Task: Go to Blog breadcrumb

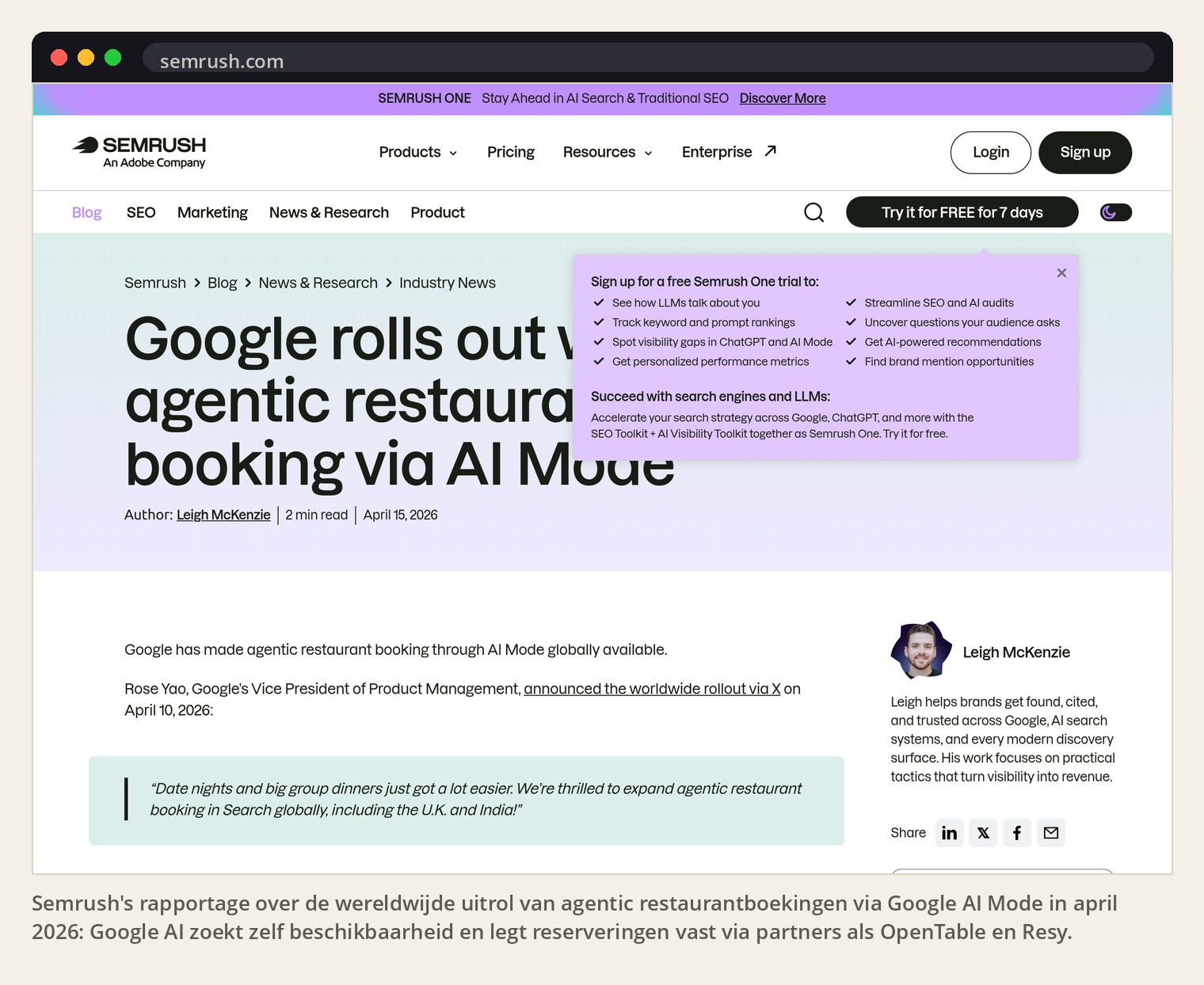Action: pyautogui.click(x=222, y=283)
